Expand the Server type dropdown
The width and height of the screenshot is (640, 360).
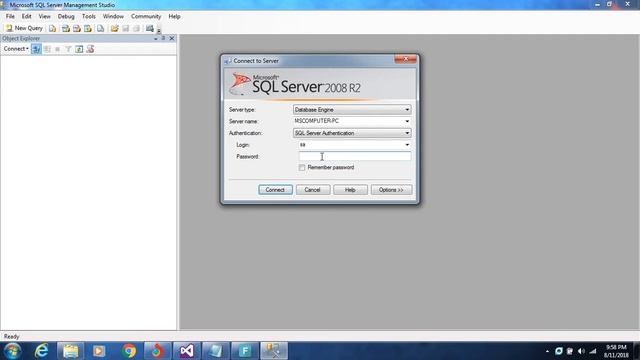(407, 110)
